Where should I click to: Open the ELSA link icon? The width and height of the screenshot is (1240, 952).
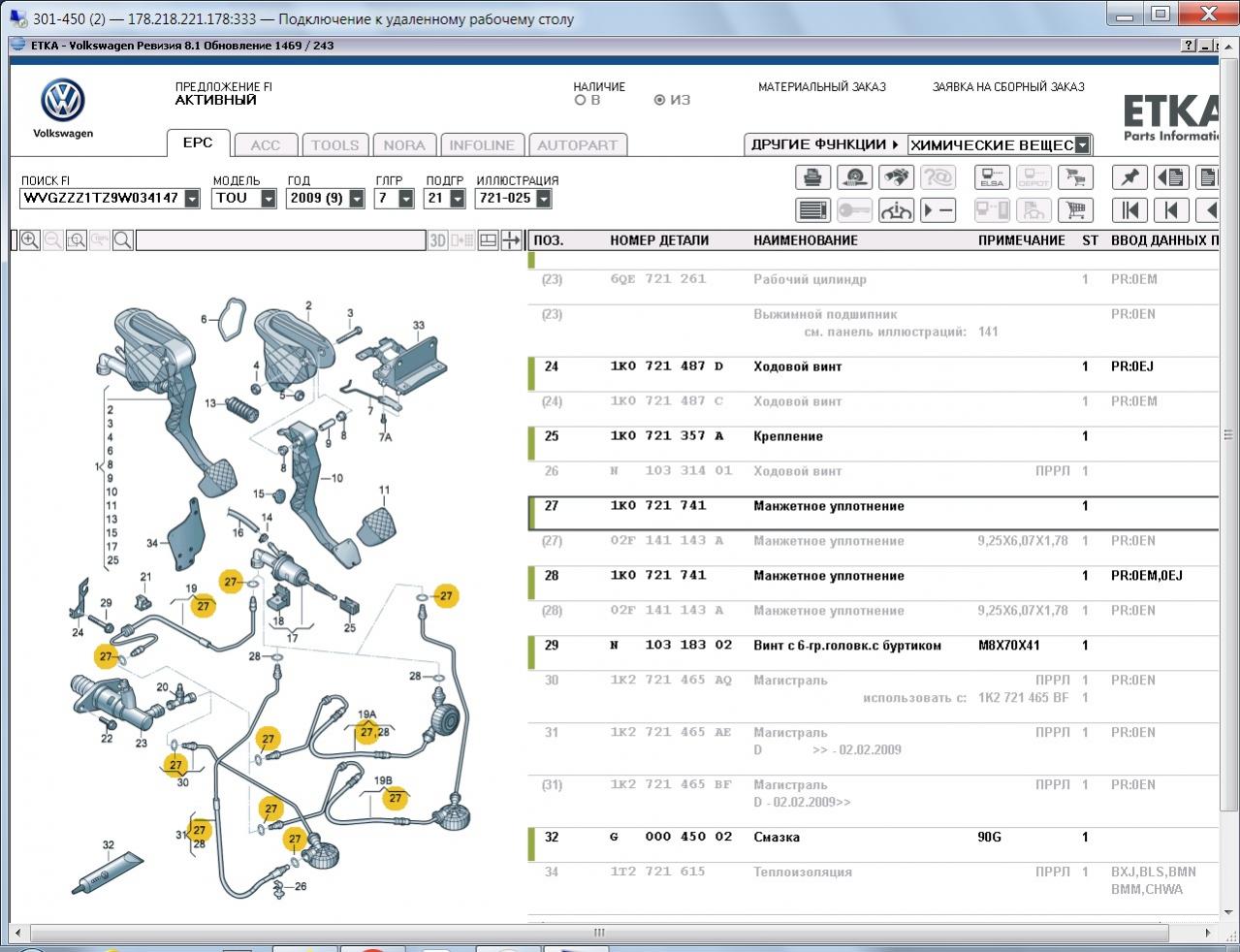992,177
